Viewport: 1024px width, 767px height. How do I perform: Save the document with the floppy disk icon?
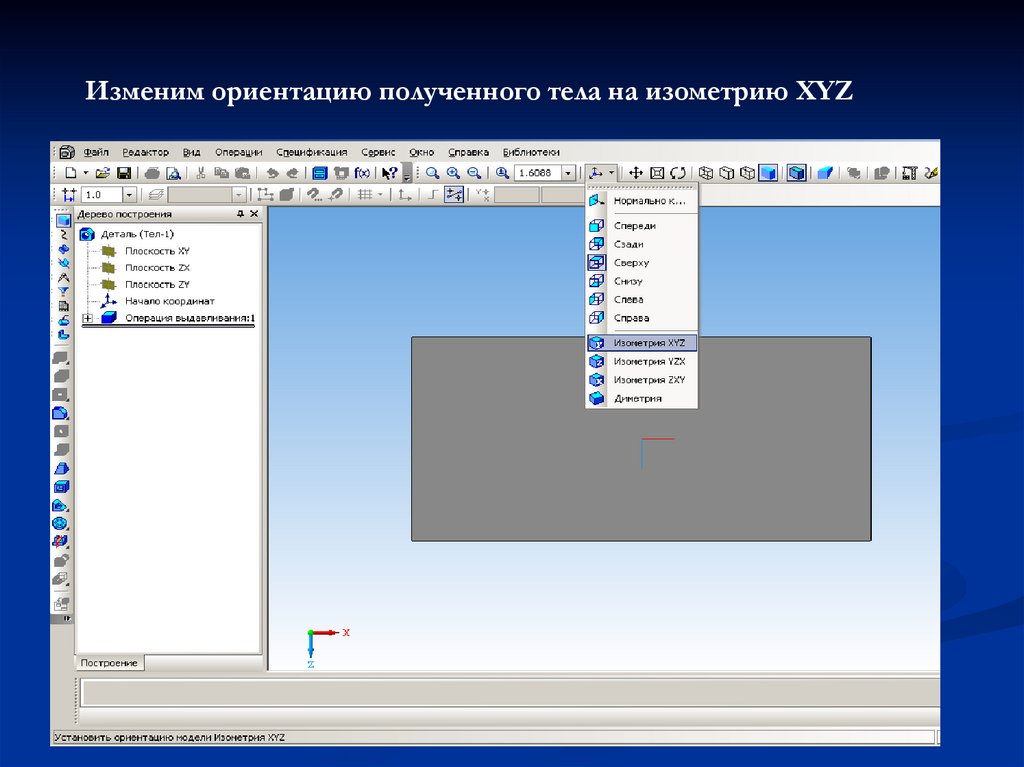tap(124, 173)
